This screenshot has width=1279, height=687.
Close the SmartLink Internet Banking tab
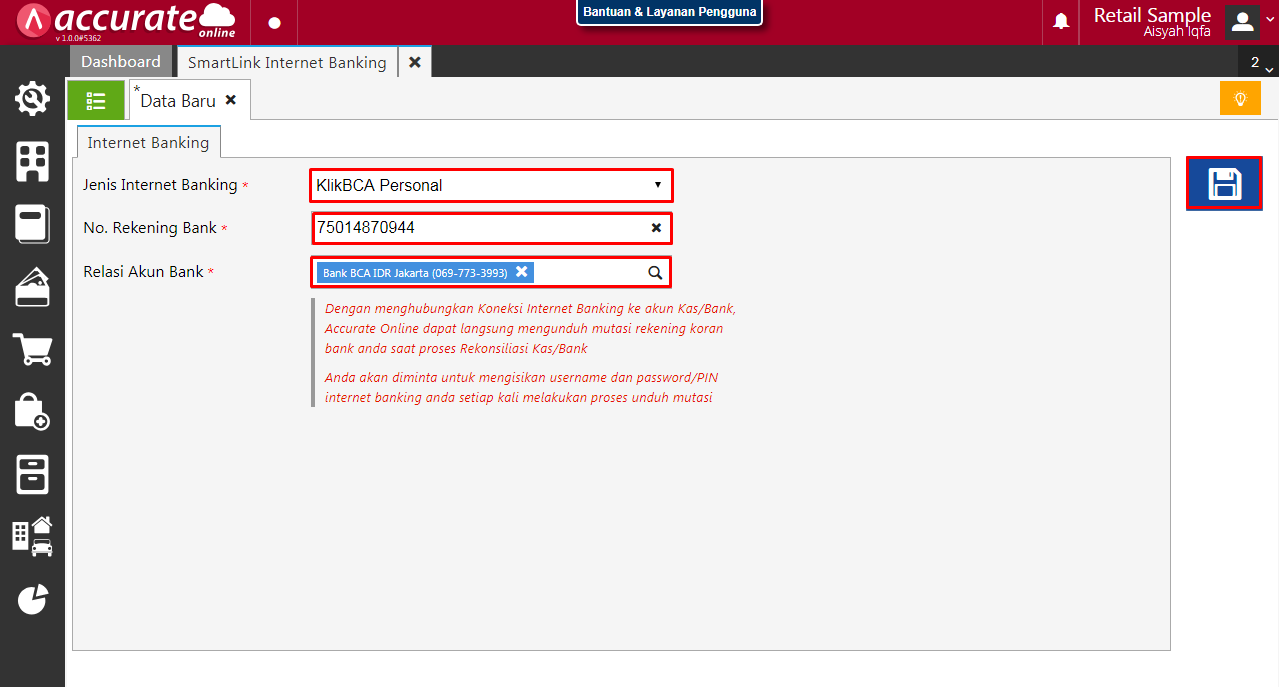(x=414, y=62)
